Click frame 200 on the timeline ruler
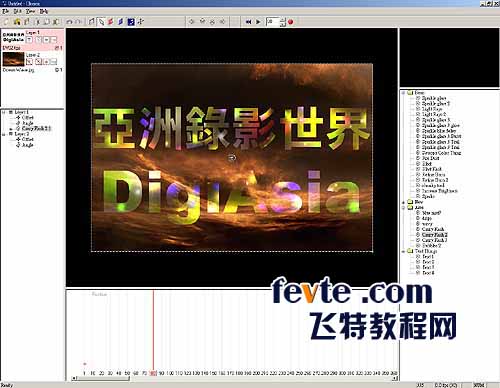 pyautogui.click(x=256, y=373)
